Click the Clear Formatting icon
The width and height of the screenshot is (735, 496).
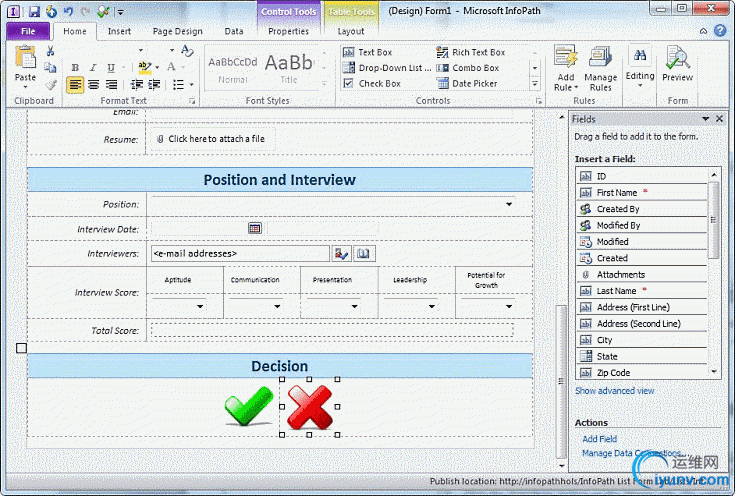click(187, 51)
